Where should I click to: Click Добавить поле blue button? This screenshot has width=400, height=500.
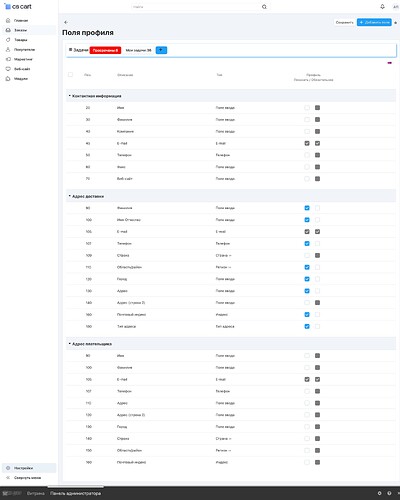[x=374, y=22]
